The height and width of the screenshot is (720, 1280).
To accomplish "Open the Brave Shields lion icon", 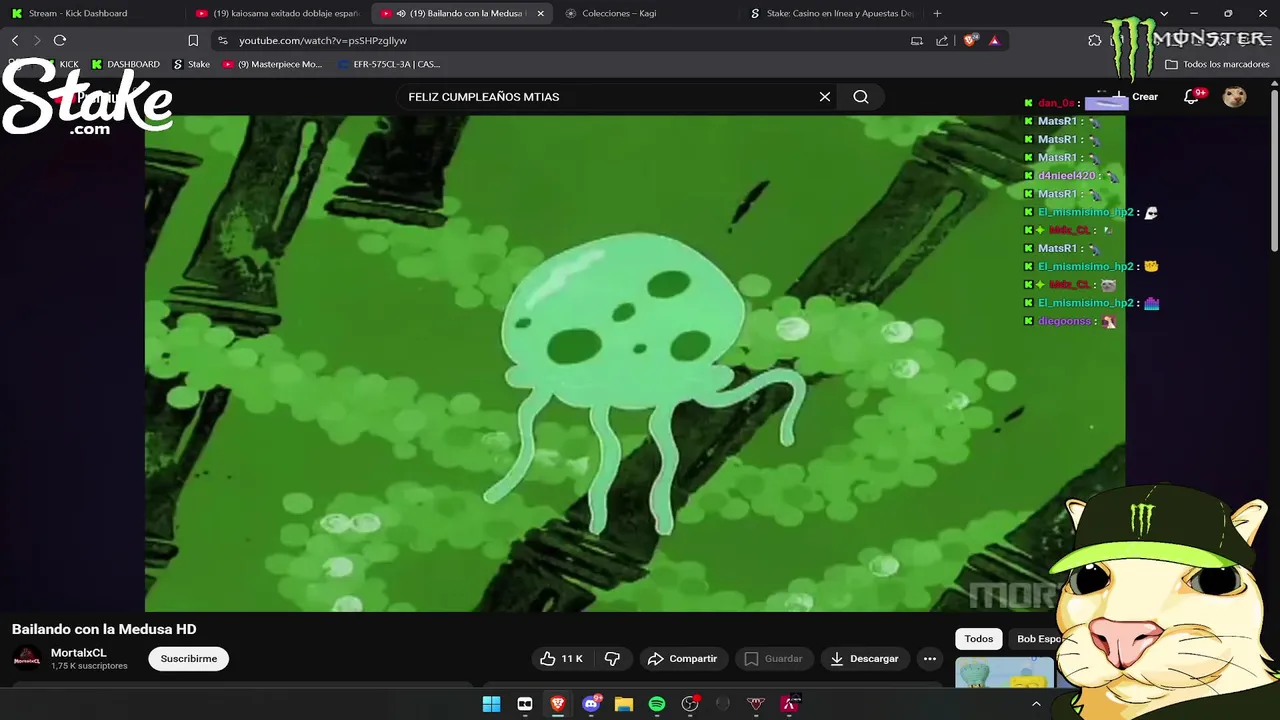I will [970, 40].
